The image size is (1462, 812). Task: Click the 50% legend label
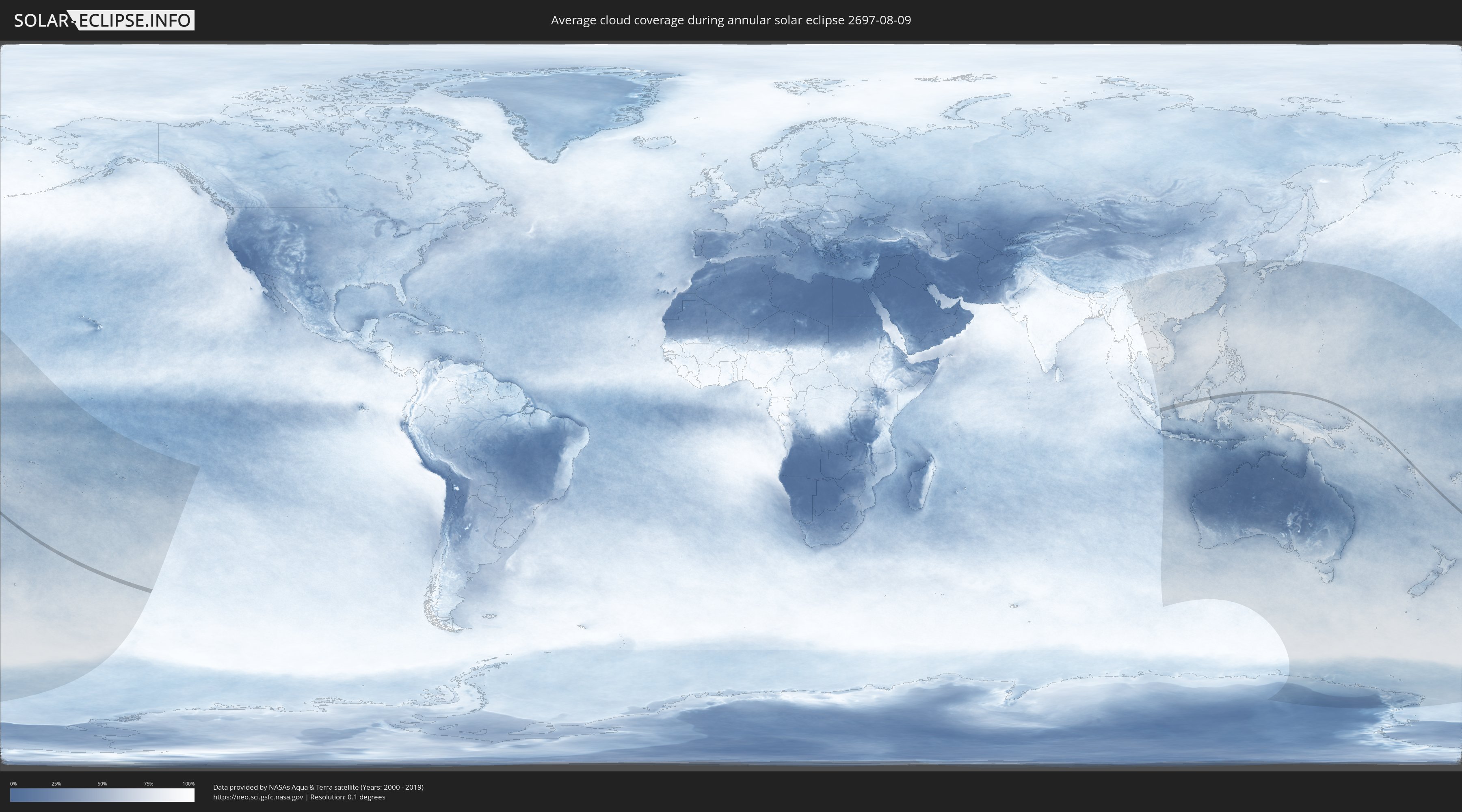pos(102,784)
